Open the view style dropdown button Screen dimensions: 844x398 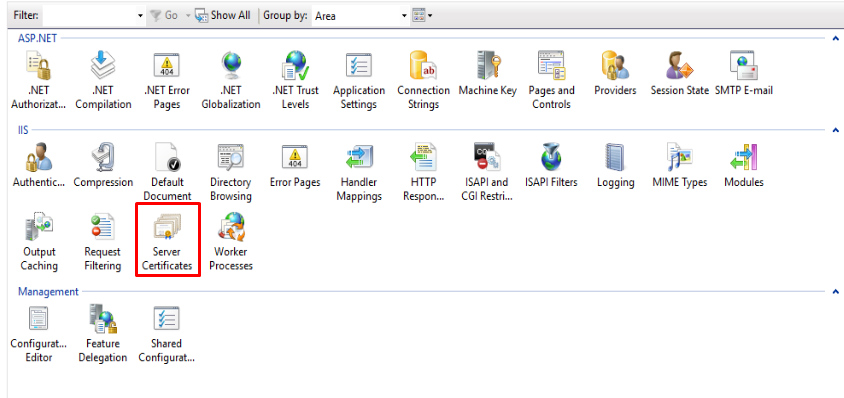(423, 16)
